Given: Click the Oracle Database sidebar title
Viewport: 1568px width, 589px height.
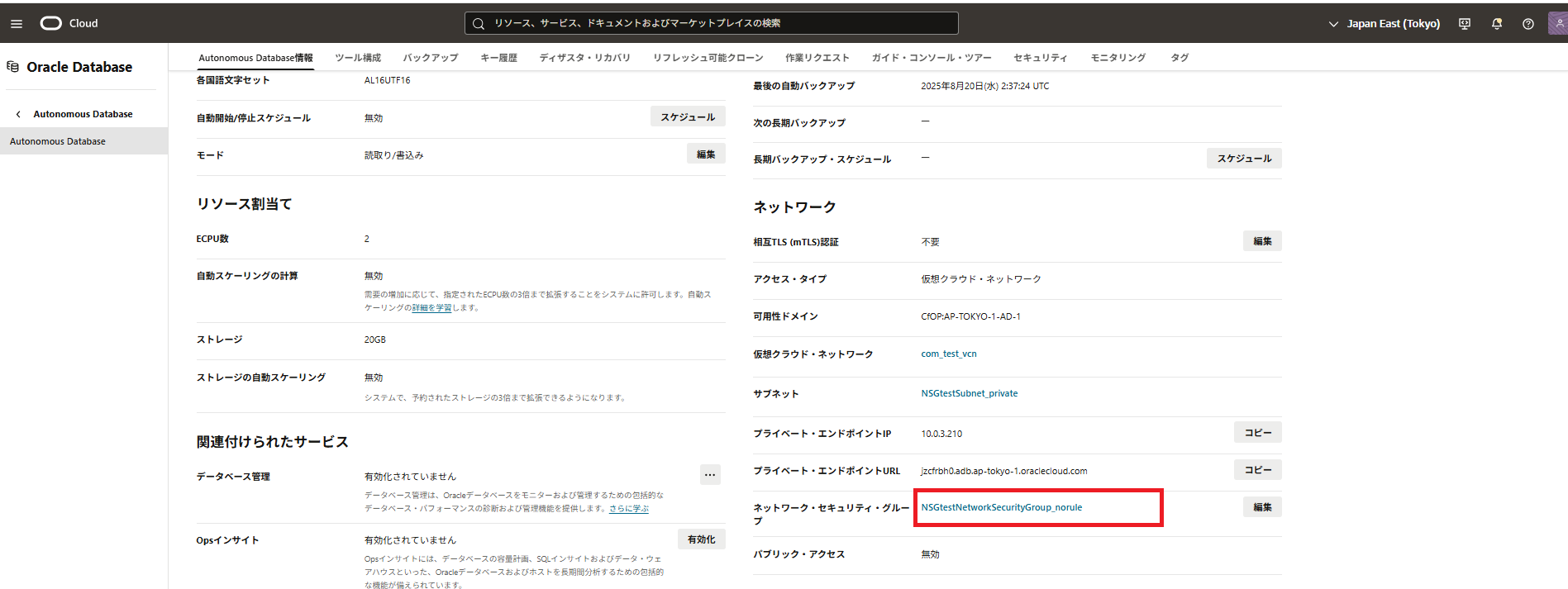Looking at the screenshot, I should point(79,67).
